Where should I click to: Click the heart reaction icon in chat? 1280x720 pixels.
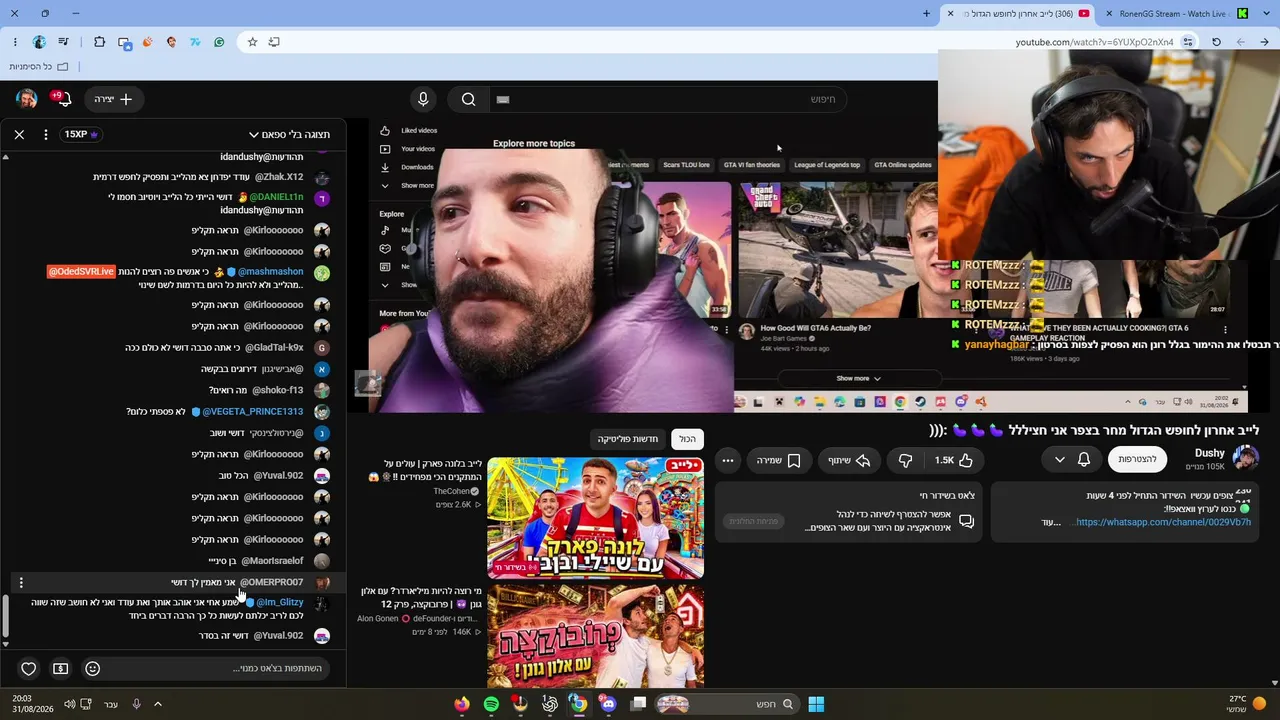coord(29,668)
